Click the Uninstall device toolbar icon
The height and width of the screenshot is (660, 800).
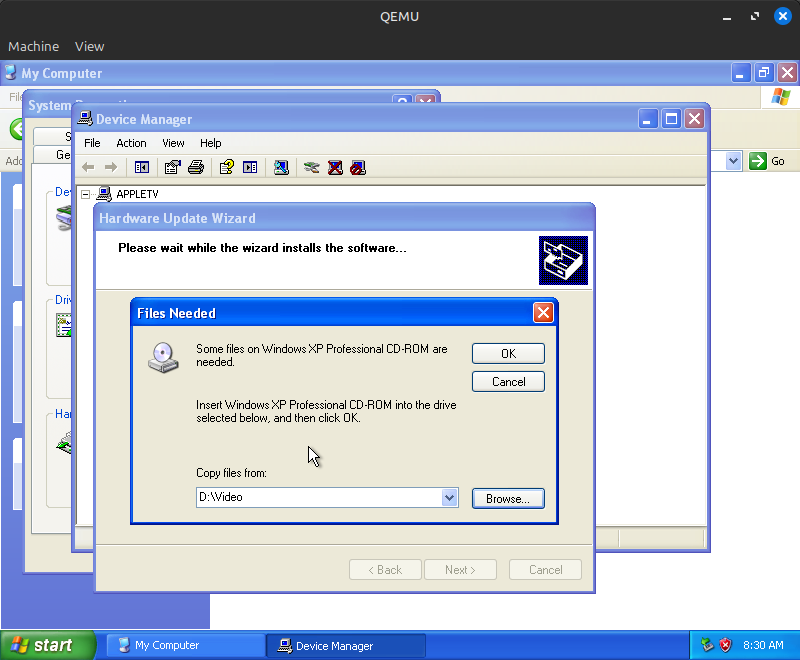pos(335,167)
